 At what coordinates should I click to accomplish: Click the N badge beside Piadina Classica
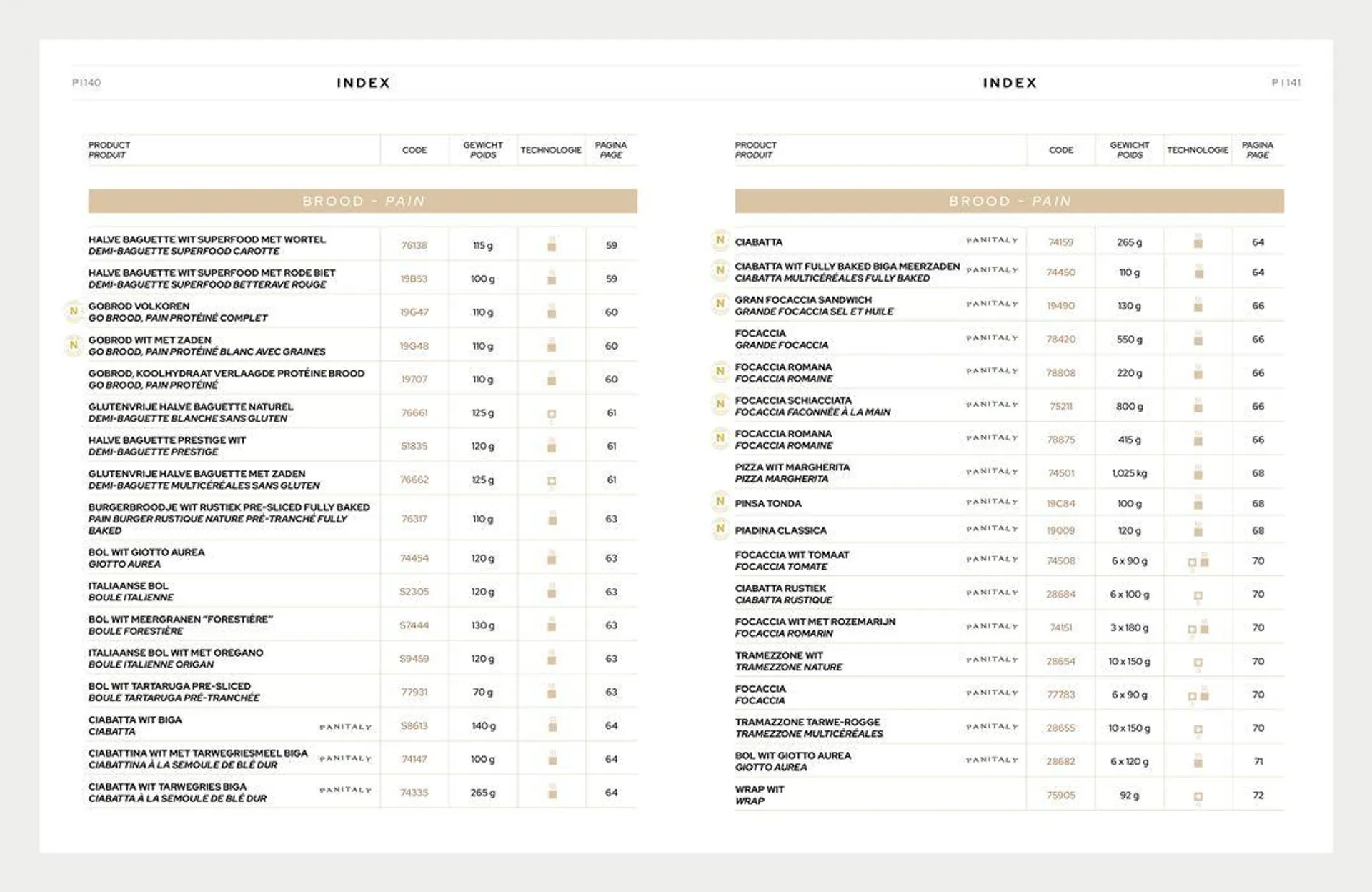(720, 529)
